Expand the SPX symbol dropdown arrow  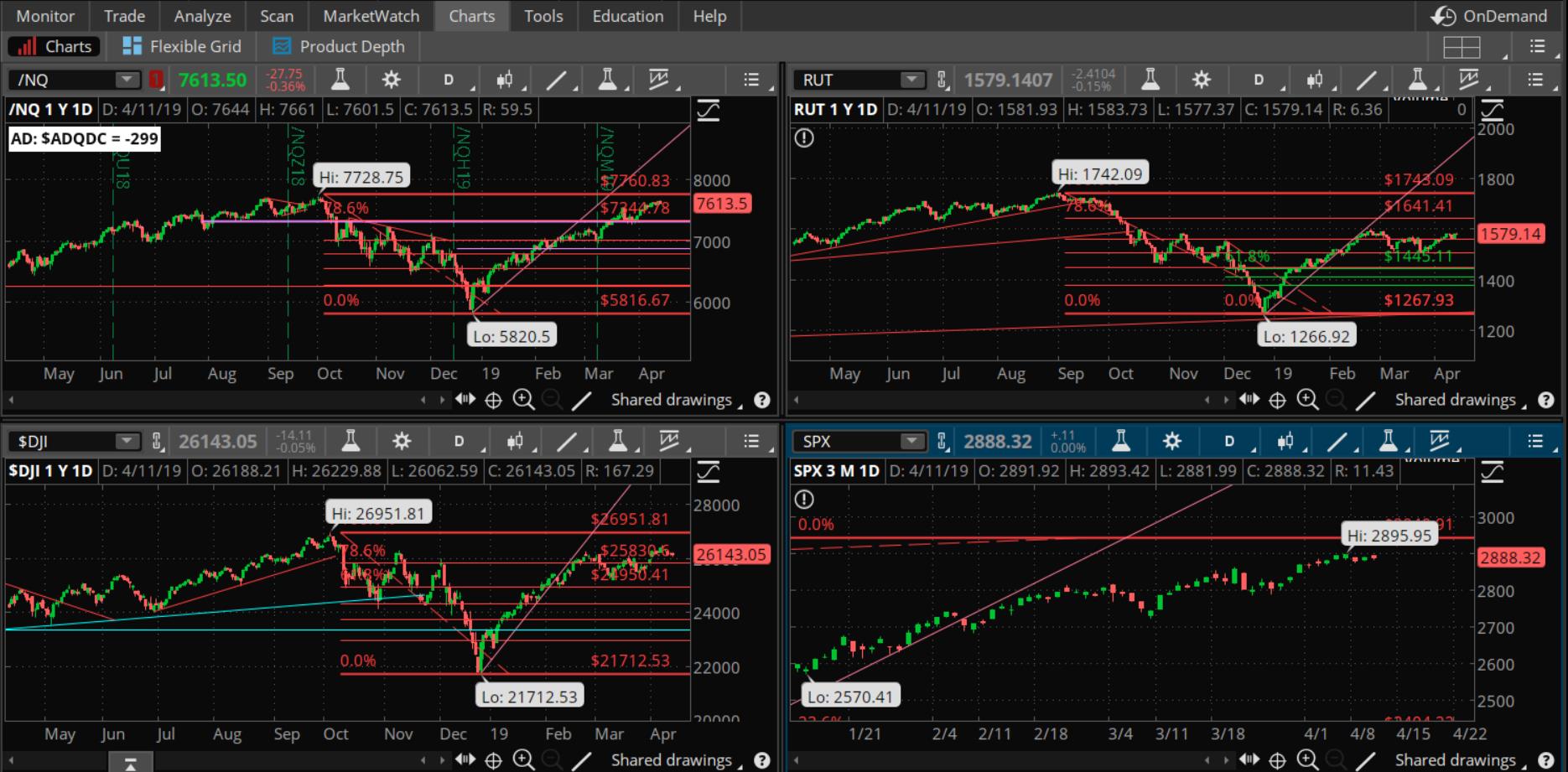911,441
